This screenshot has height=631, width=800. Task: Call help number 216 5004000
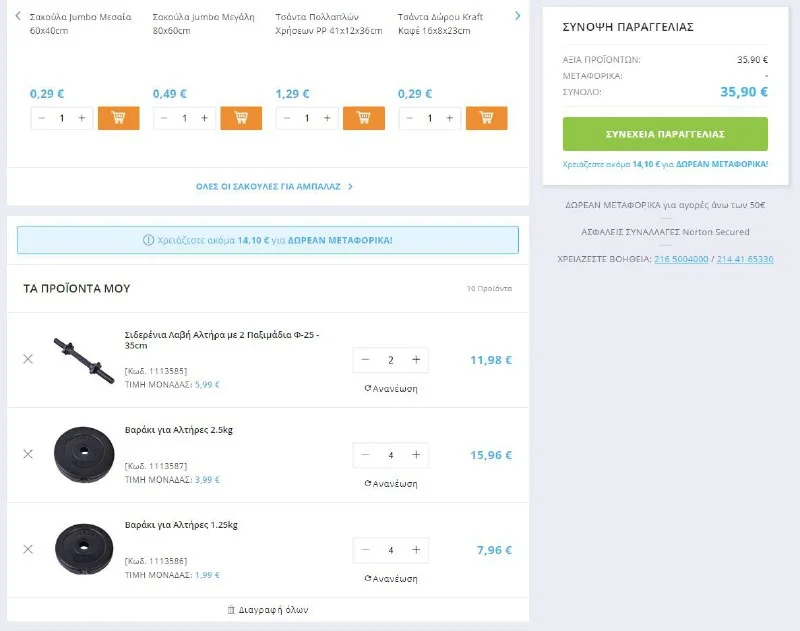681,259
